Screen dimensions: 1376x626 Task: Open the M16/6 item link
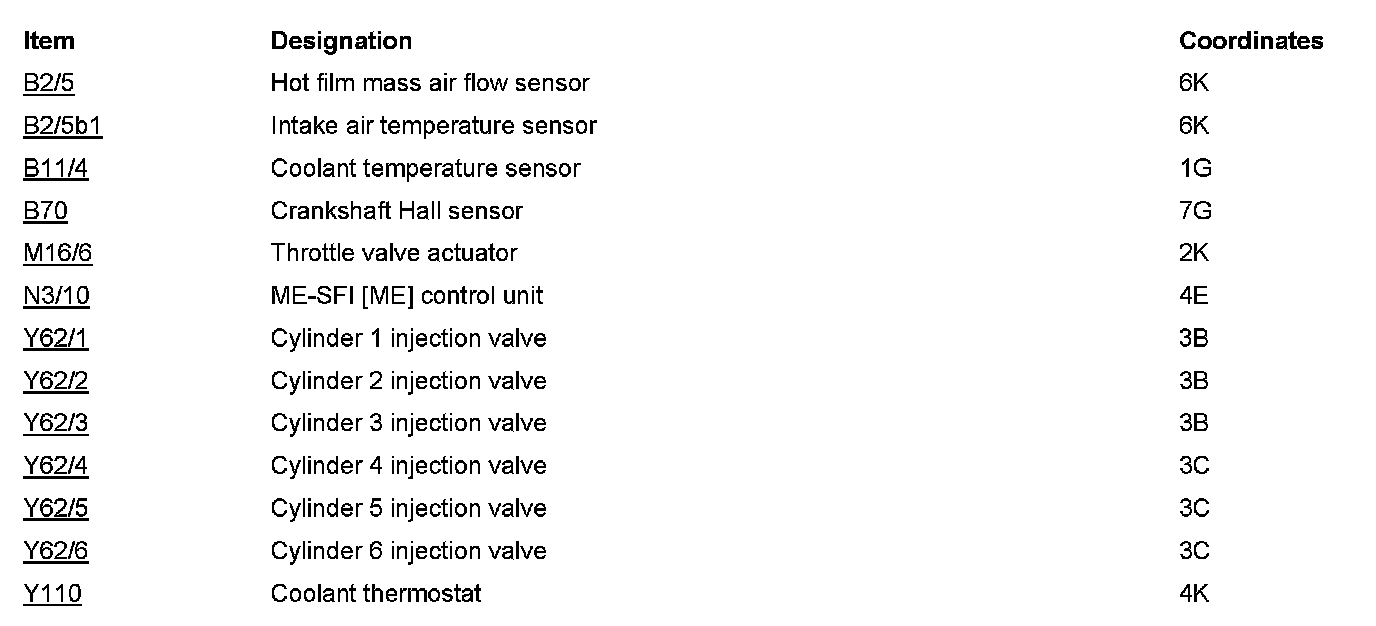[x=57, y=253]
